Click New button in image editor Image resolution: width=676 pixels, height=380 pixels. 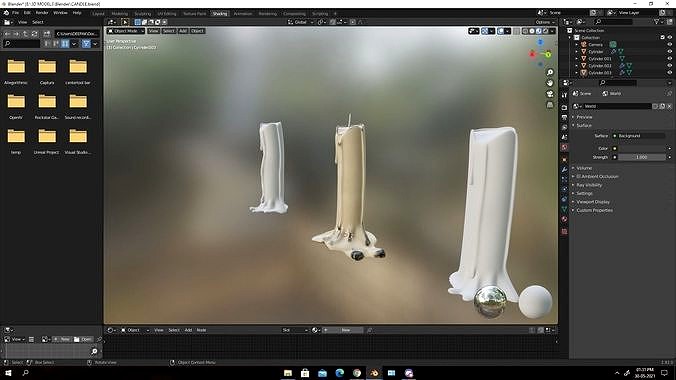point(62,339)
